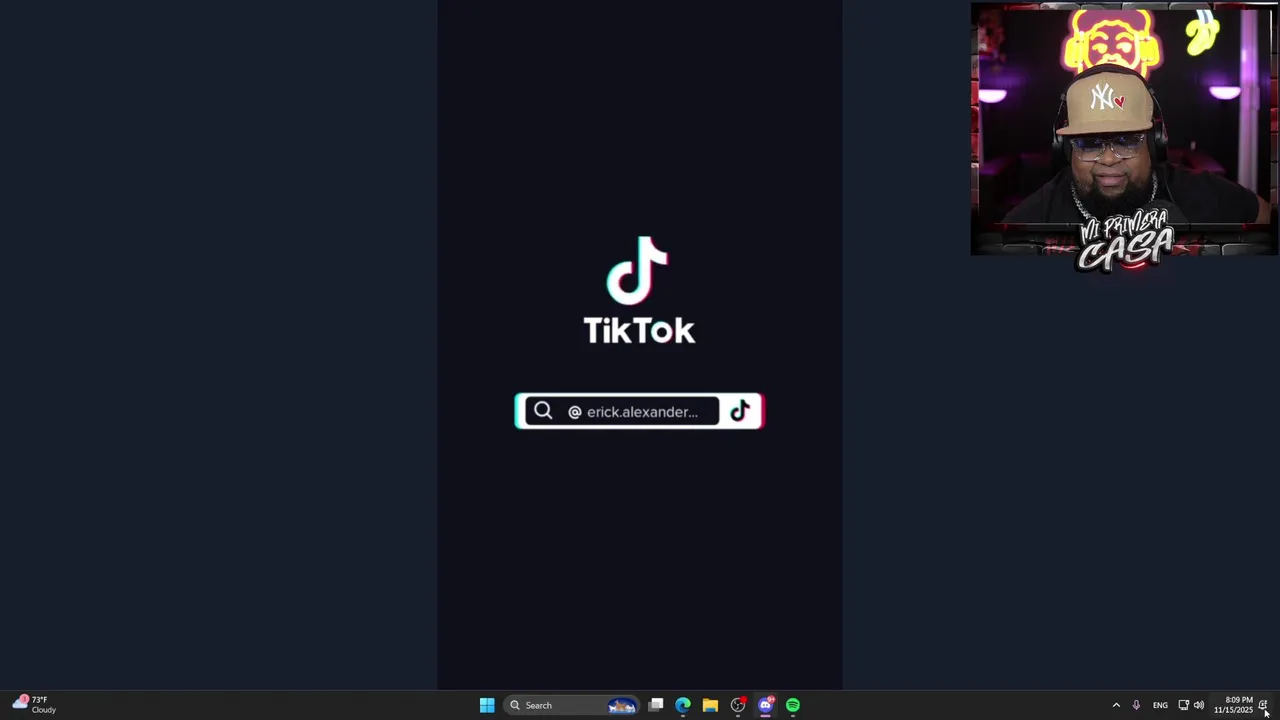
Task: Click the large TikTok note logo
Action: (637, 270)
